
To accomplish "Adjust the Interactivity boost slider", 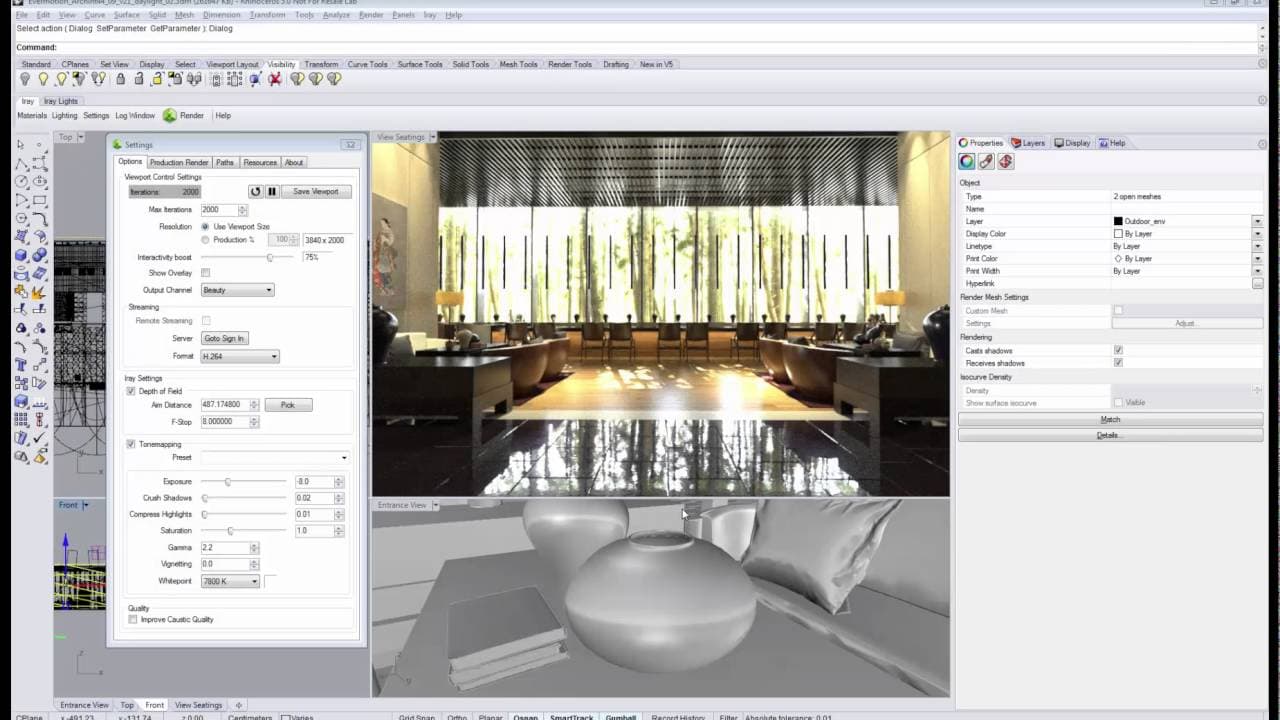I will [270, 258].
